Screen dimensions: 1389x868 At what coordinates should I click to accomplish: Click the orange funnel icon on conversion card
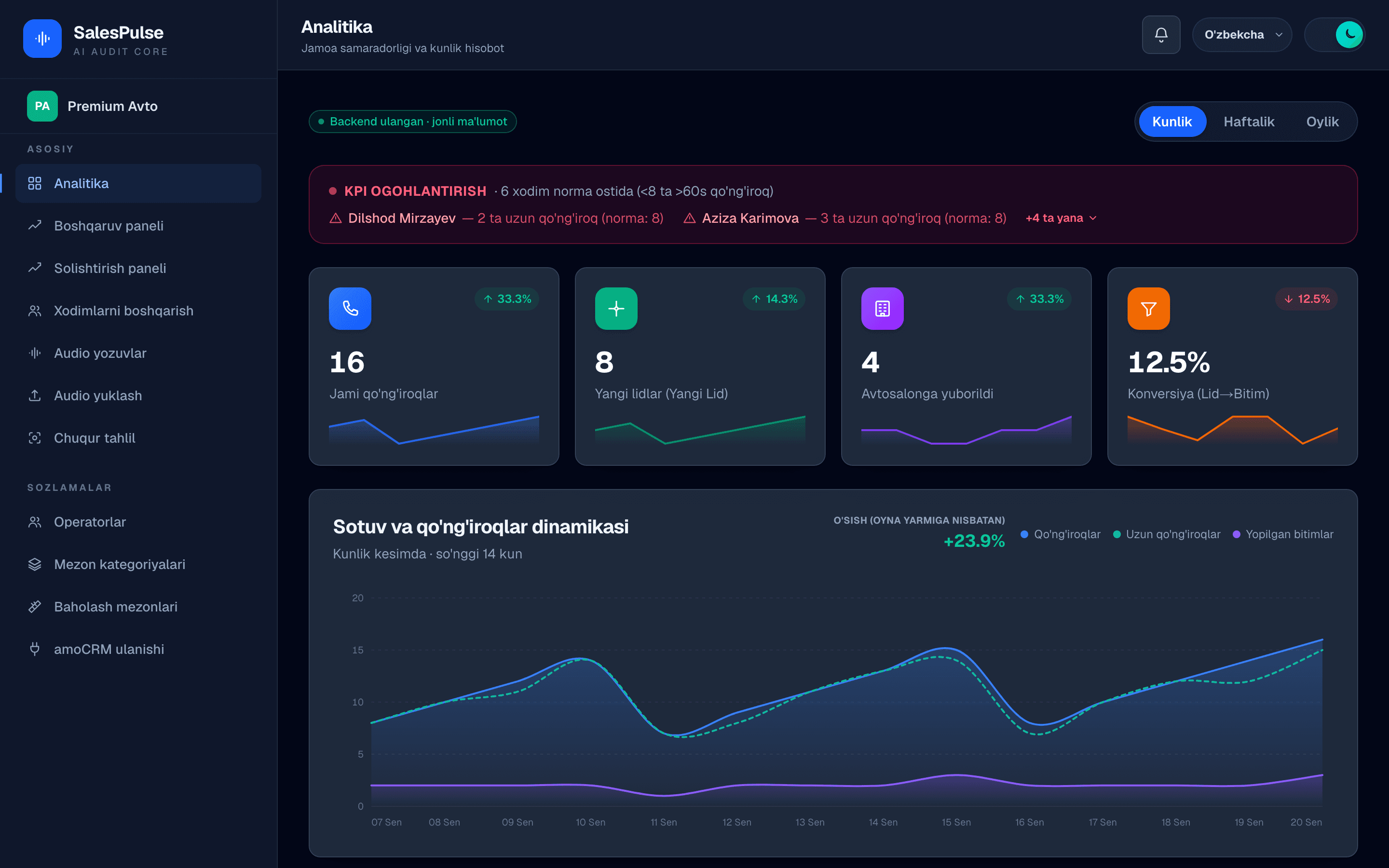point(1148,308)
